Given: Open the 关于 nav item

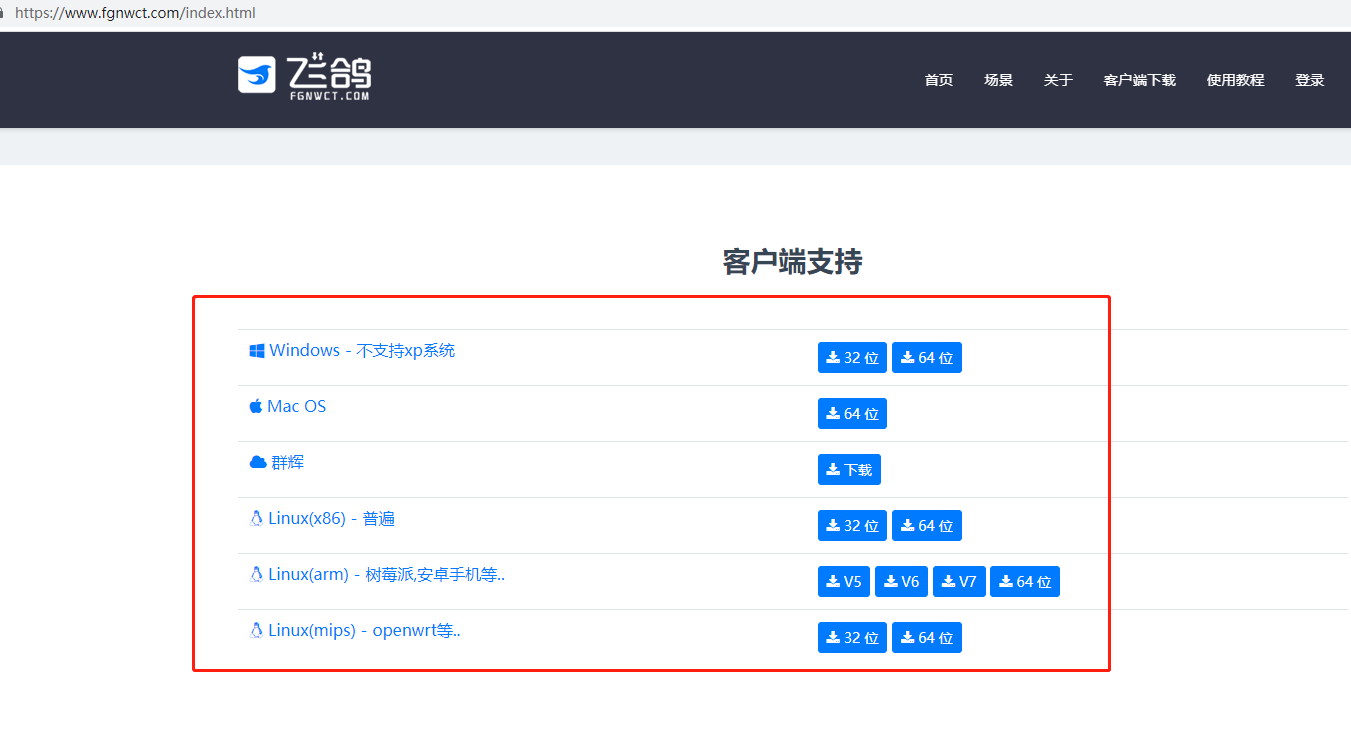Looking at the screenshot, I should (1058, 80).
